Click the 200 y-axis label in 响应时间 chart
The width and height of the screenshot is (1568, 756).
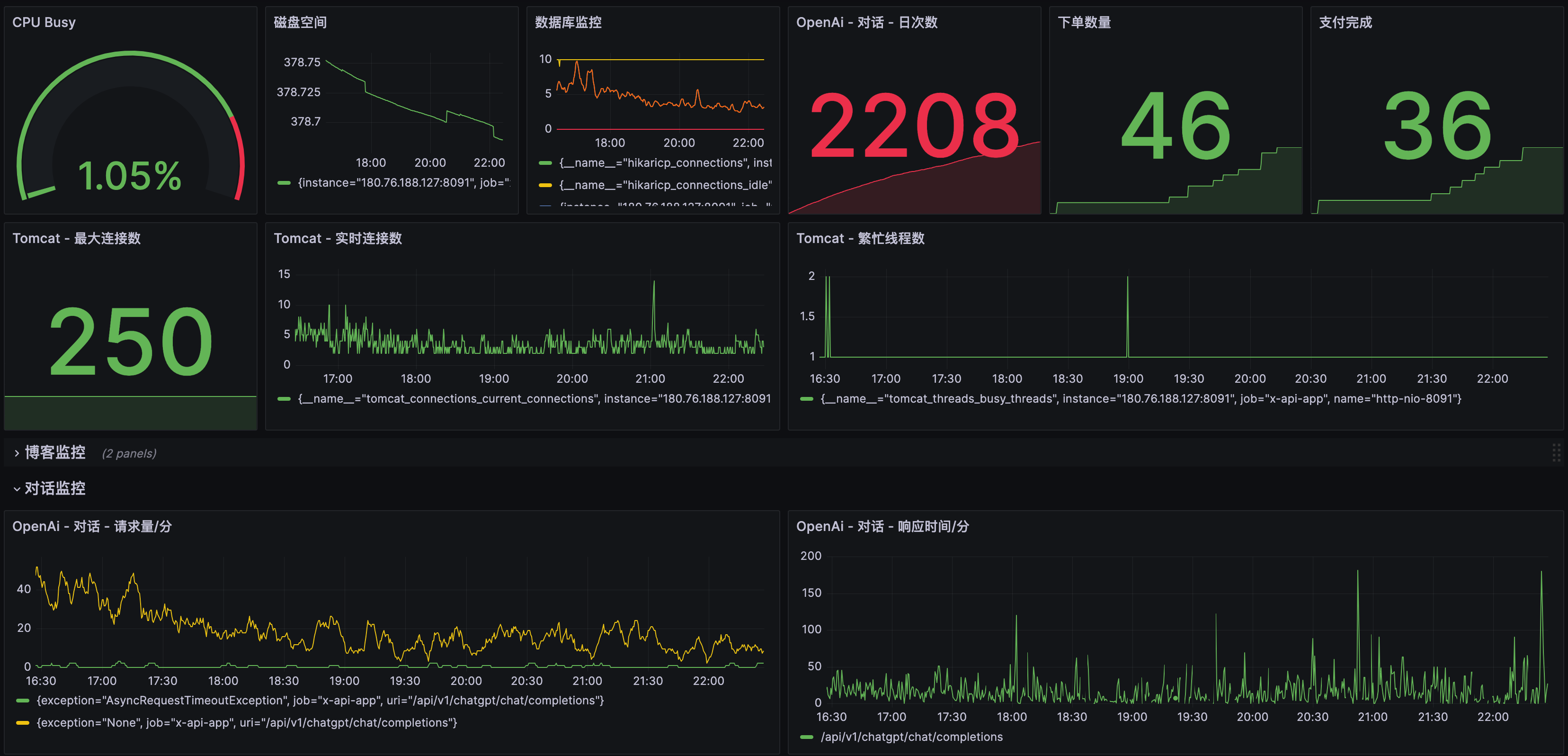point(811,556)
